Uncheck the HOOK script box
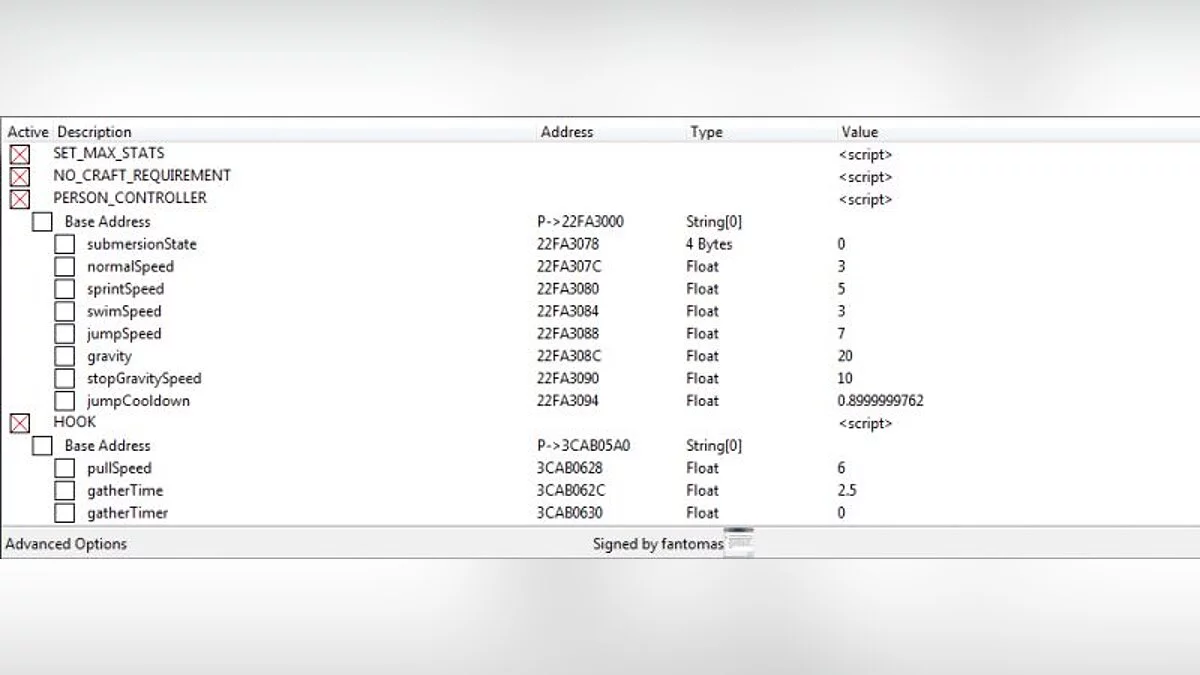Image resolution: width=1200 pixels, height=675 pixels. point(19,424)
